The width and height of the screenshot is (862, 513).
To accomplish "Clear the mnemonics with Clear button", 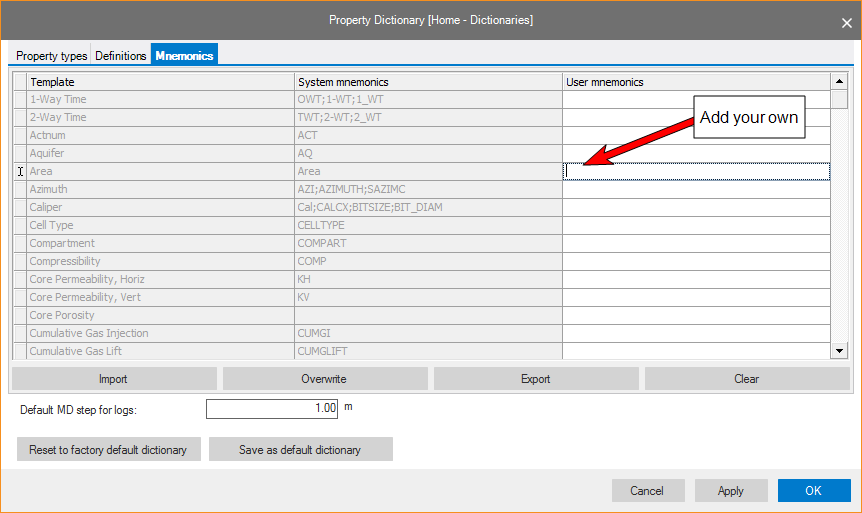I will point(746,379).
